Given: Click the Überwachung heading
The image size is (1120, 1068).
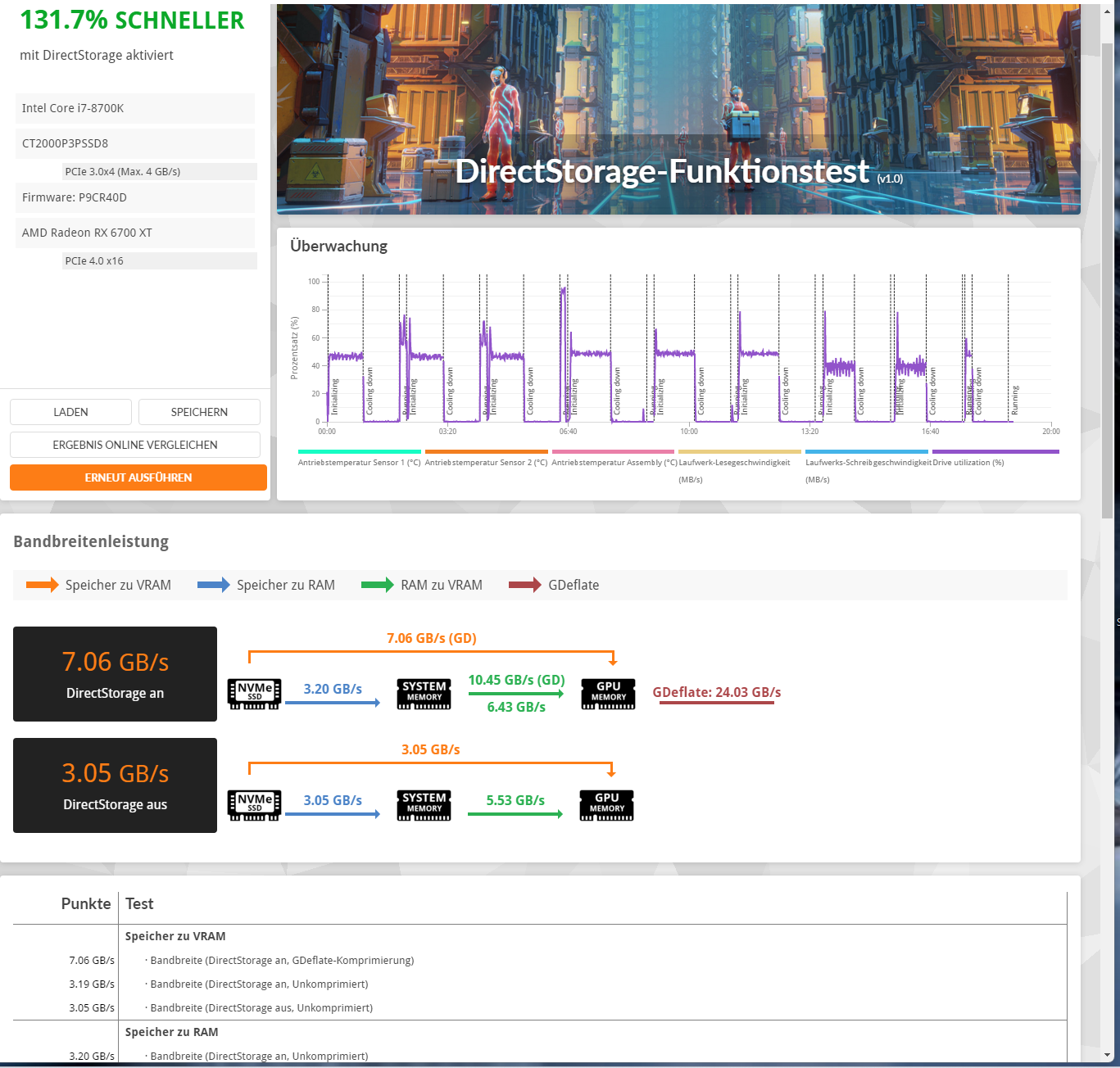Looking at the screenshot, I should coord(338,246).
